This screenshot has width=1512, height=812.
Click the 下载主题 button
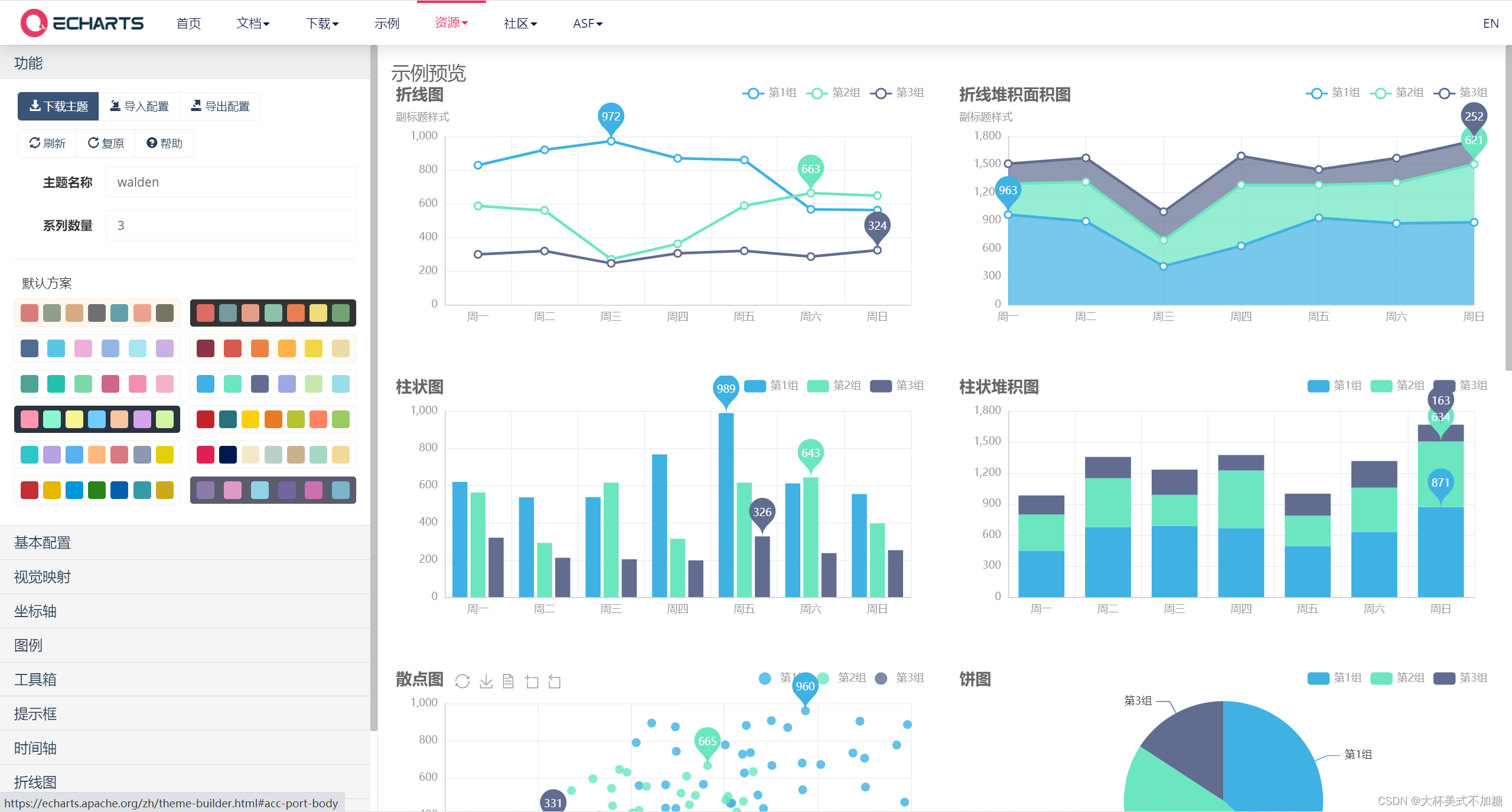(x=58, y=106)
